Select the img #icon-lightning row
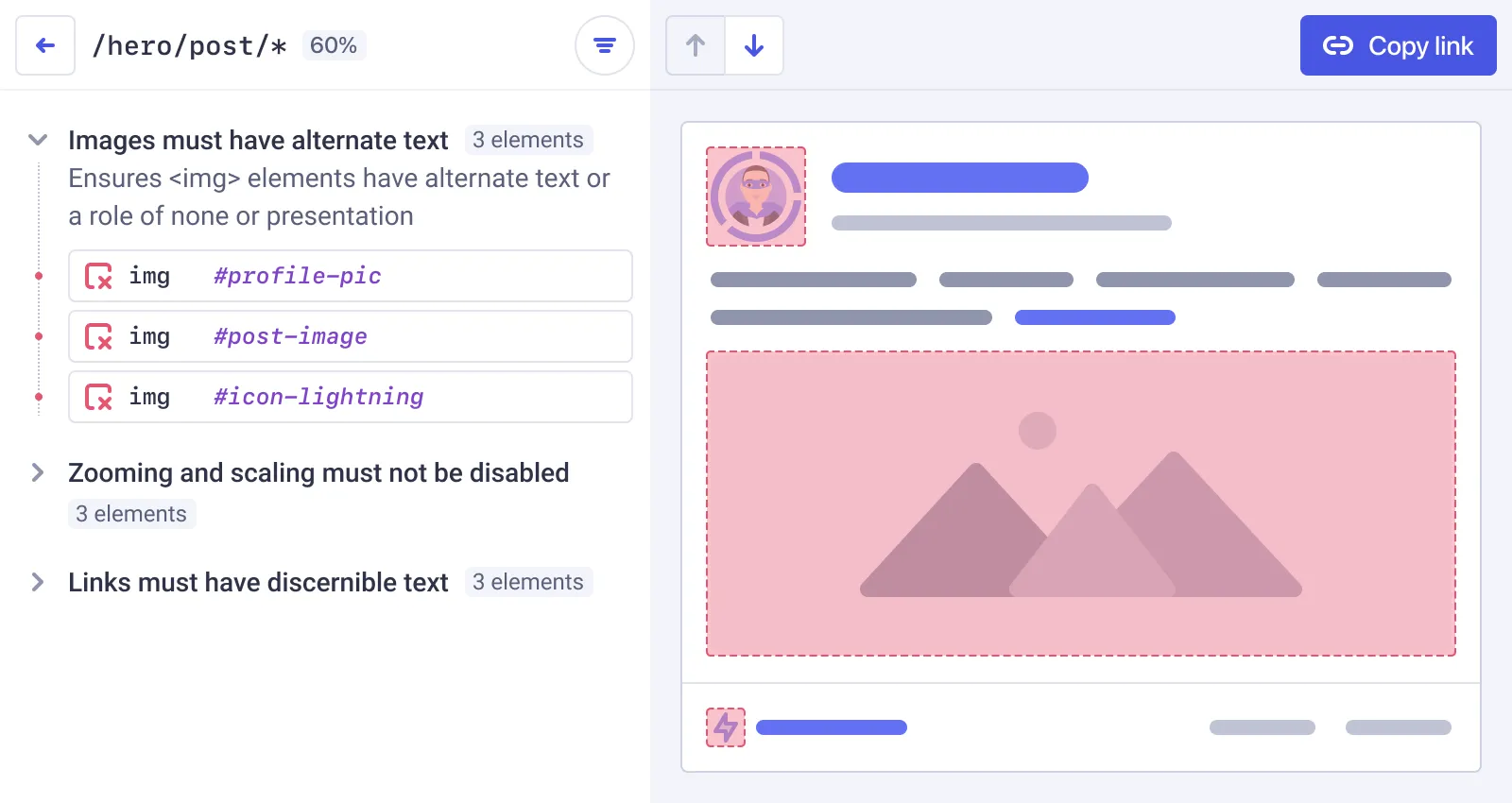Screen dimensions: 1512x803 click(350, 397)
